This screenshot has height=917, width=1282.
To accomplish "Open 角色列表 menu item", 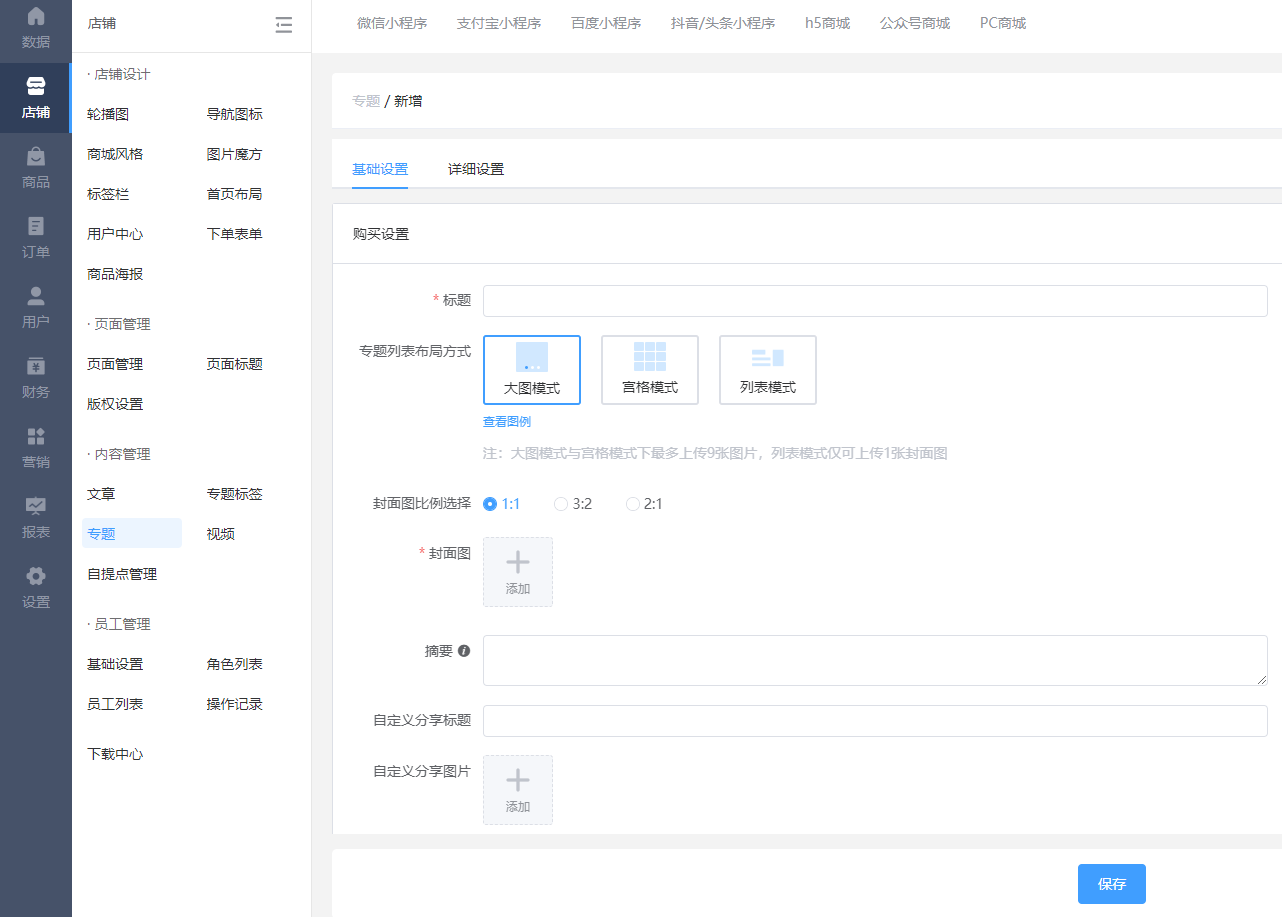I will coord(235,664).
